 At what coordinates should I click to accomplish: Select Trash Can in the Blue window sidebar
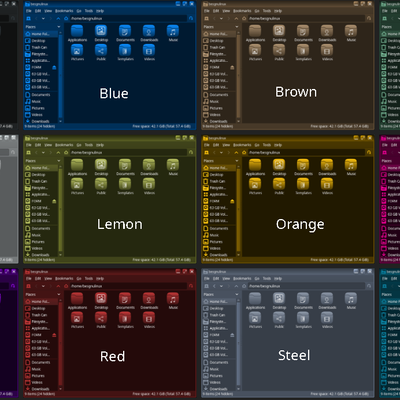[x=41, y=47]
